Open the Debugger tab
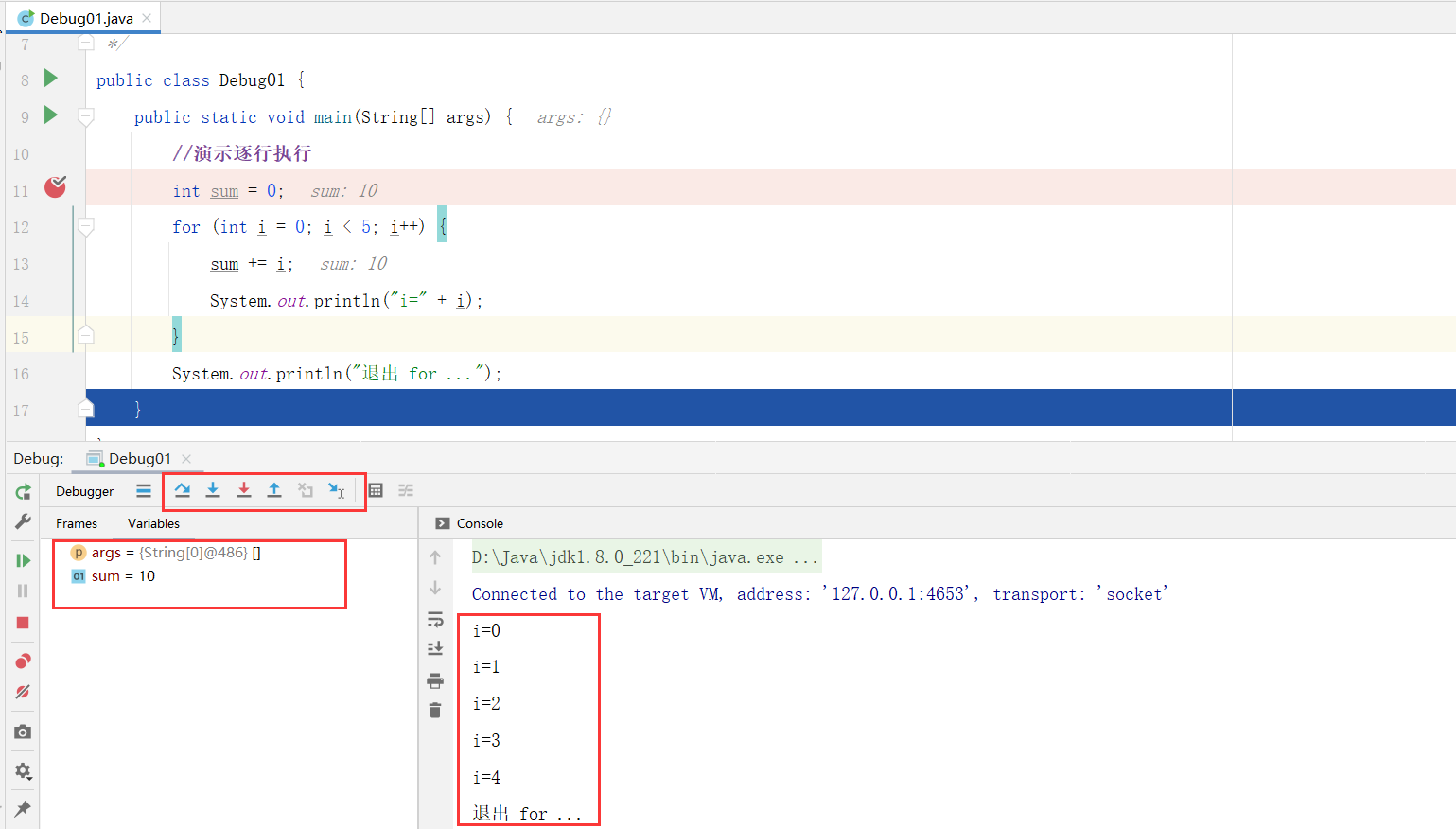This screenshot has width=1456, height=829. [x=84, y=491]
